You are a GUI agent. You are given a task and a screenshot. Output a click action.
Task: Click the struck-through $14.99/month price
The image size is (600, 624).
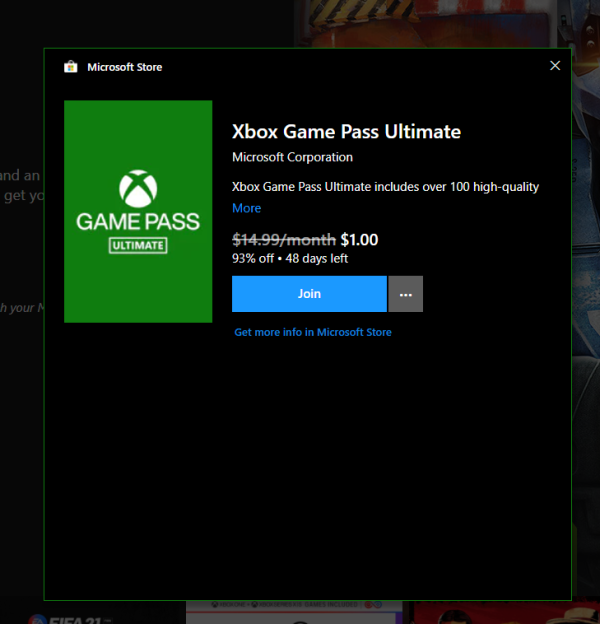pos(284,240)
